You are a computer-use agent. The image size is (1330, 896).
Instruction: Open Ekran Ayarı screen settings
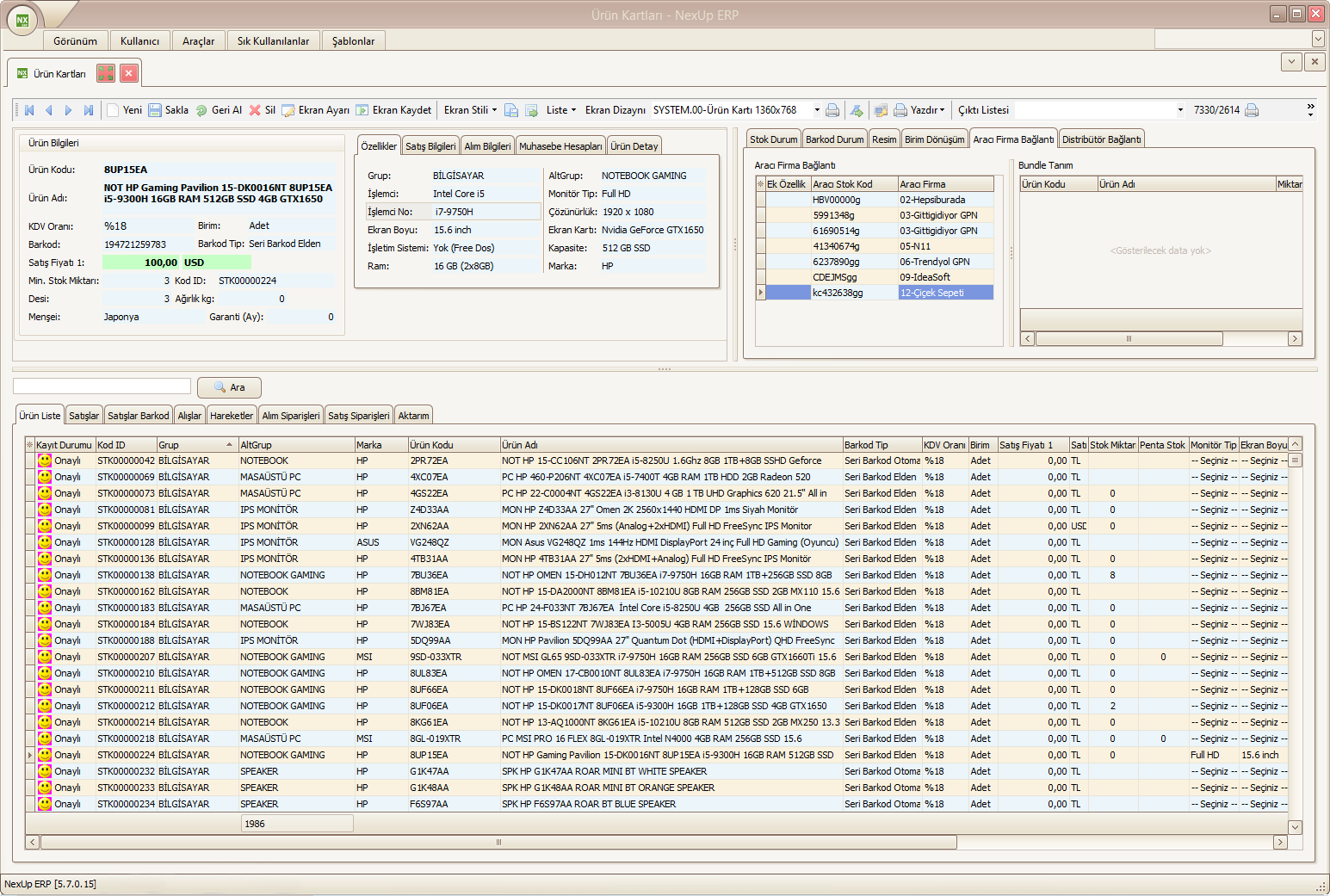coord(316,110)
